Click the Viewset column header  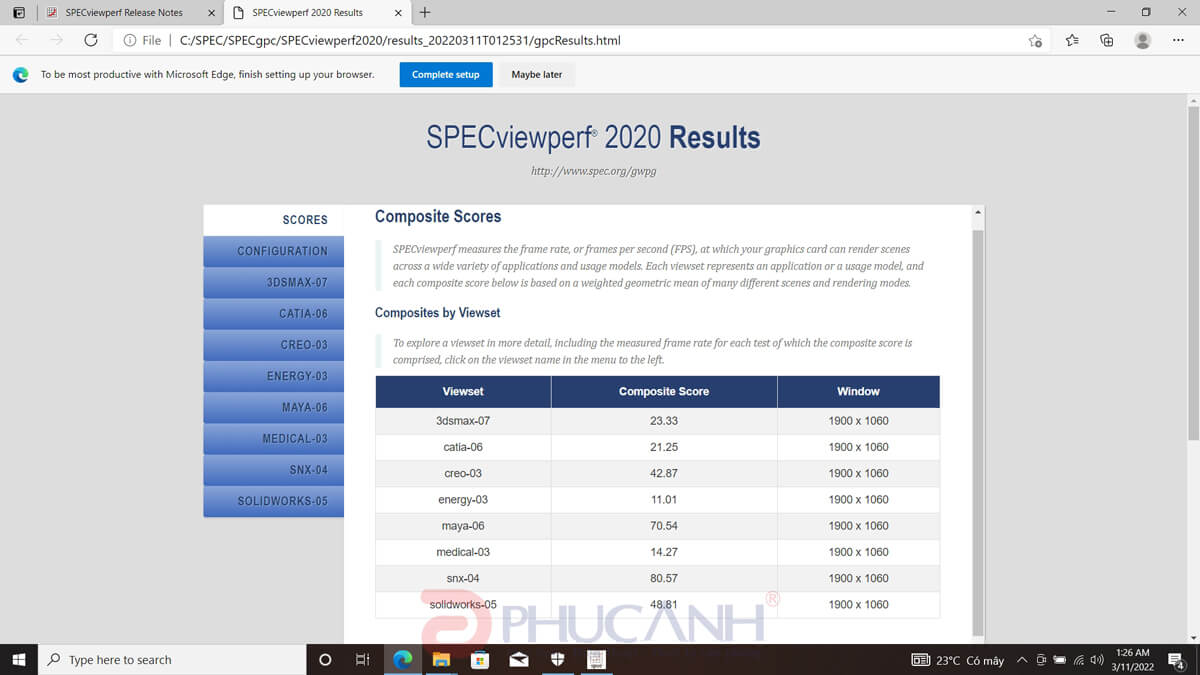click(463, 392)
